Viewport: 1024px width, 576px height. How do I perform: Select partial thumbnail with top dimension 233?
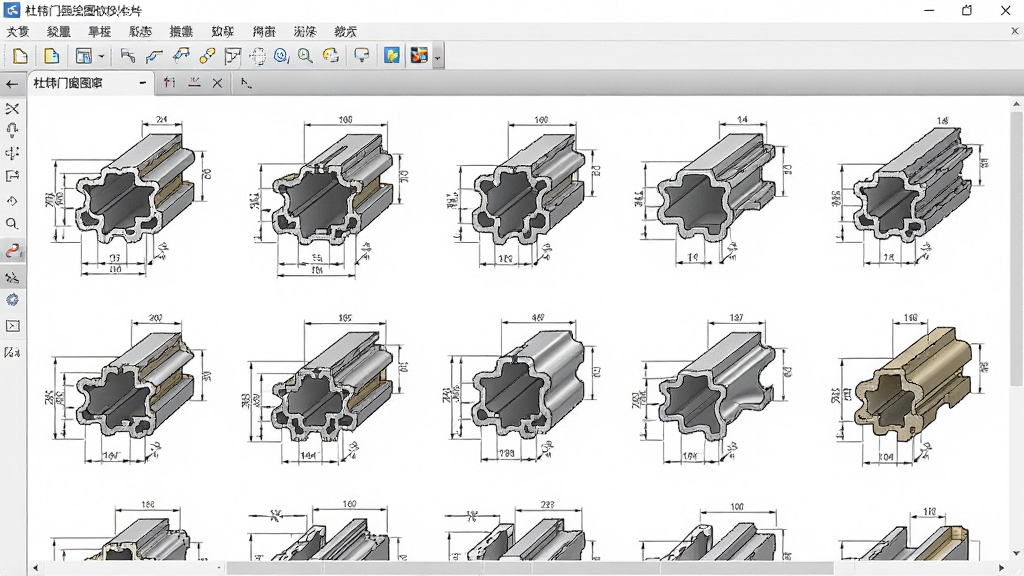click(x=522, y=530)
